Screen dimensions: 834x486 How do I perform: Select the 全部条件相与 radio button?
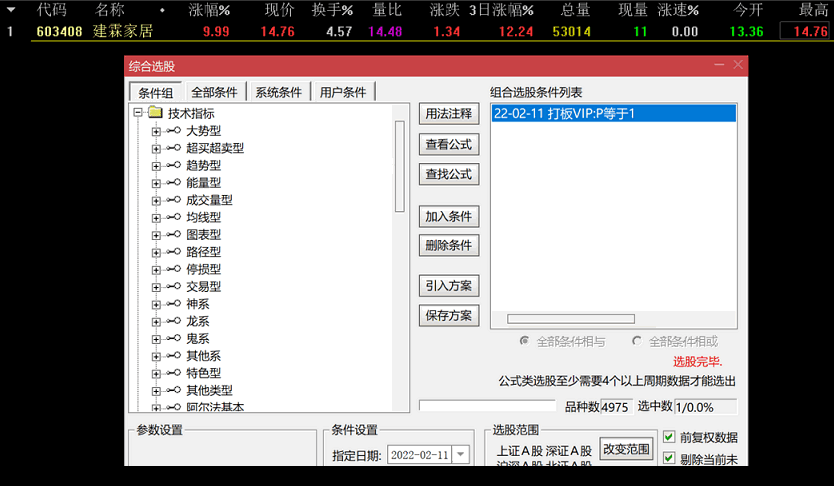point(524,341)
